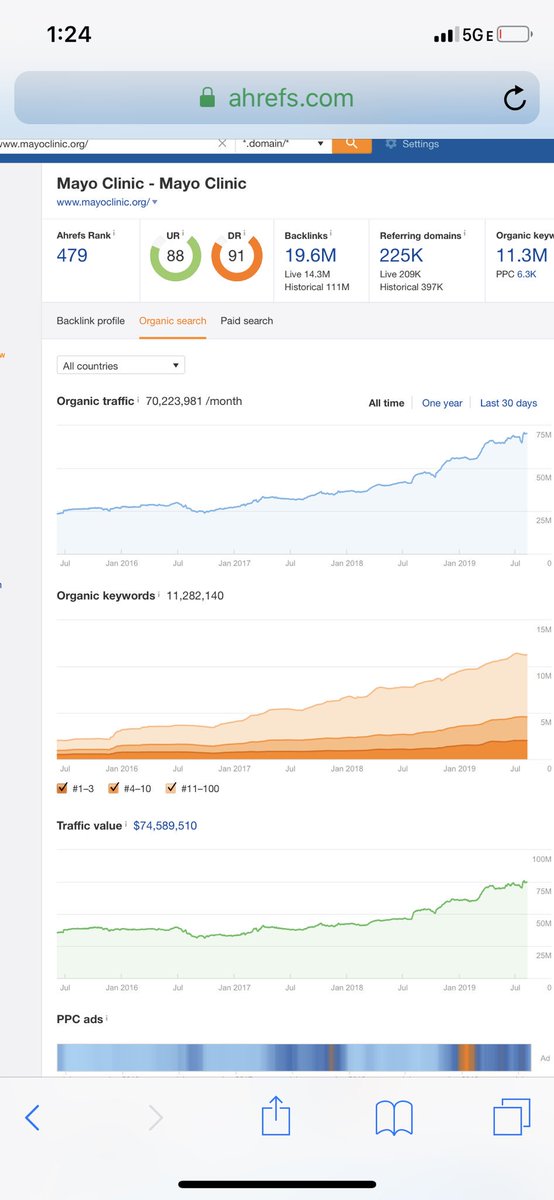Go back with Safari back arrow
The image size is (554, 1200).
[x=32, y=1117]
